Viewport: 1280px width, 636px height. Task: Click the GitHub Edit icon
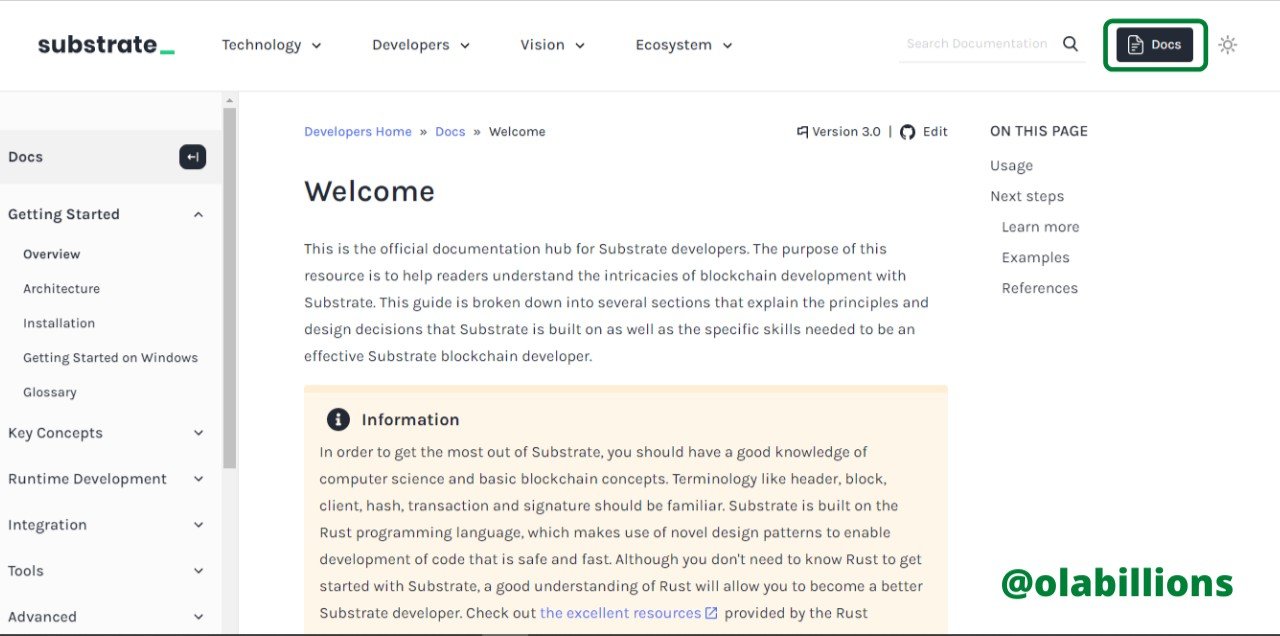point(908,132)
